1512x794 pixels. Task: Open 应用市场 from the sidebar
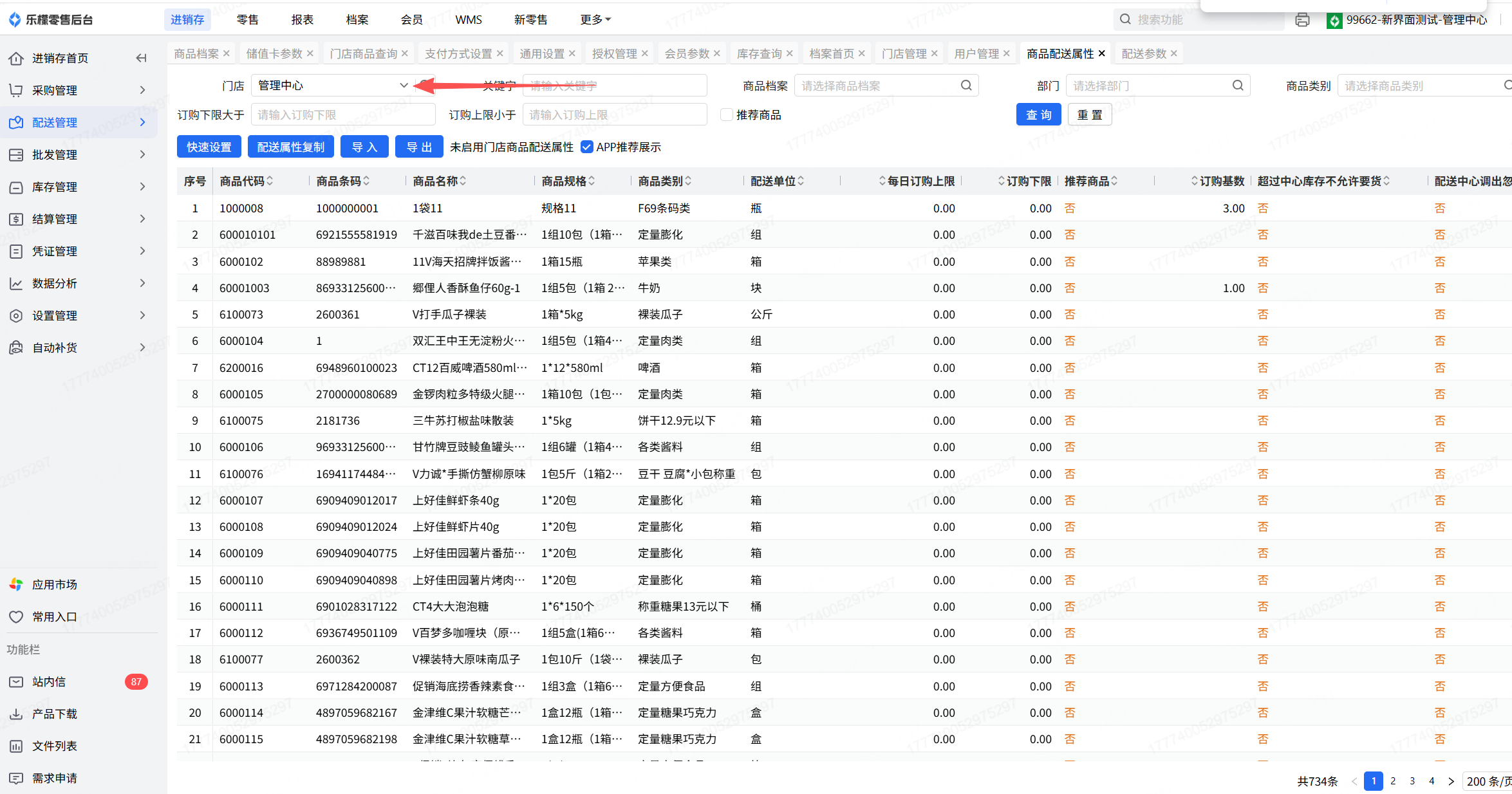pyautogui.click(x=54, y=584)
